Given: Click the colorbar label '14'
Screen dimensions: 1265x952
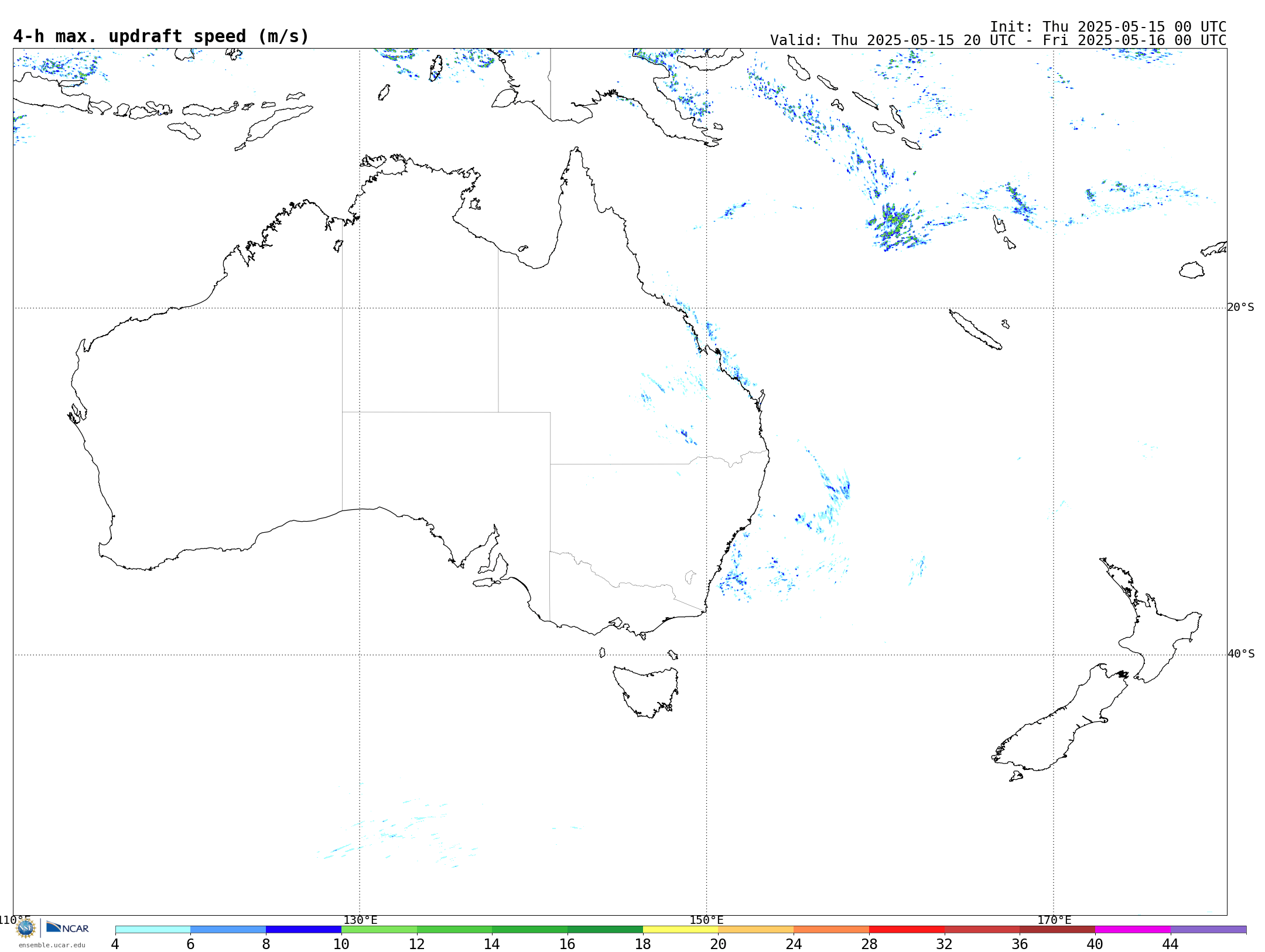Looking at the screenshot, I should pos(492,944).
